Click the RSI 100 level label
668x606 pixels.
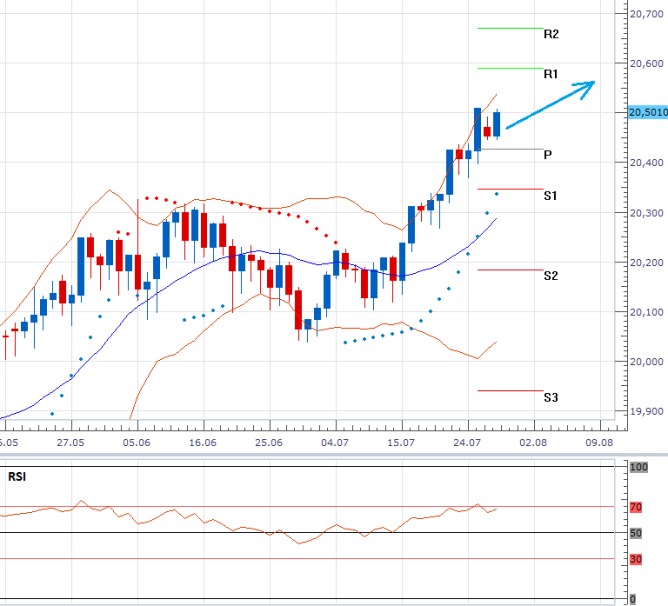point(639,467)
